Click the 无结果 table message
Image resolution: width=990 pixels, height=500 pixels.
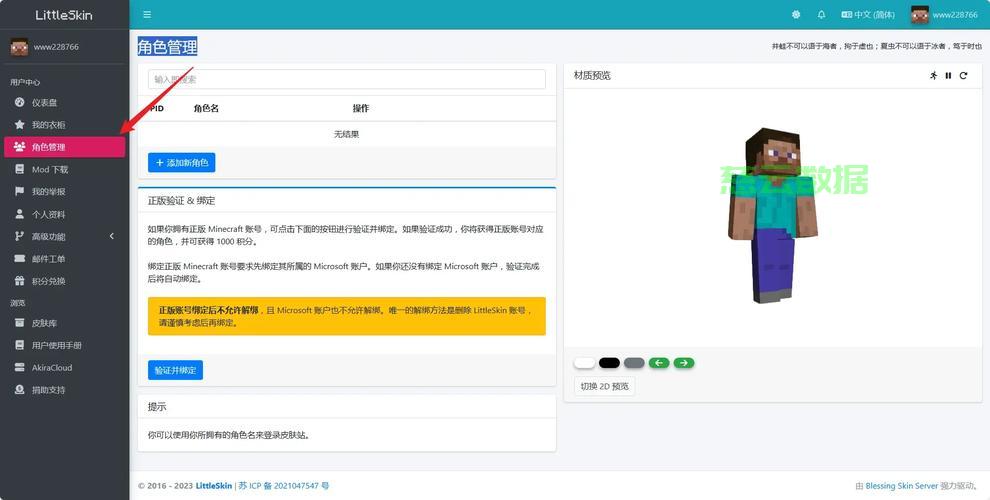tap(347, 134)
